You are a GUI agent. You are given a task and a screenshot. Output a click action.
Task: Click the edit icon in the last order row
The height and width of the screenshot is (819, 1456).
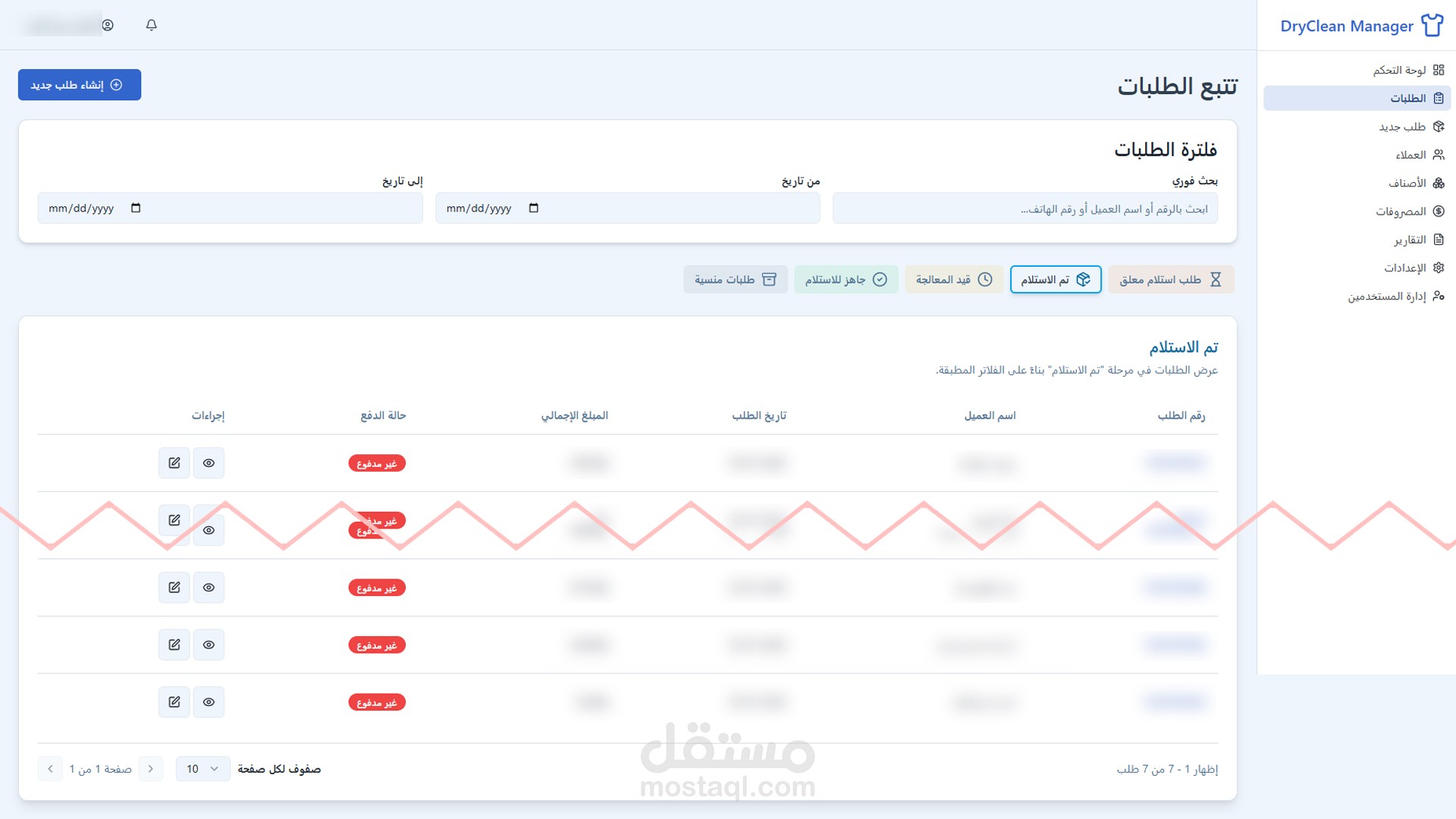click(x=174, y=701)
